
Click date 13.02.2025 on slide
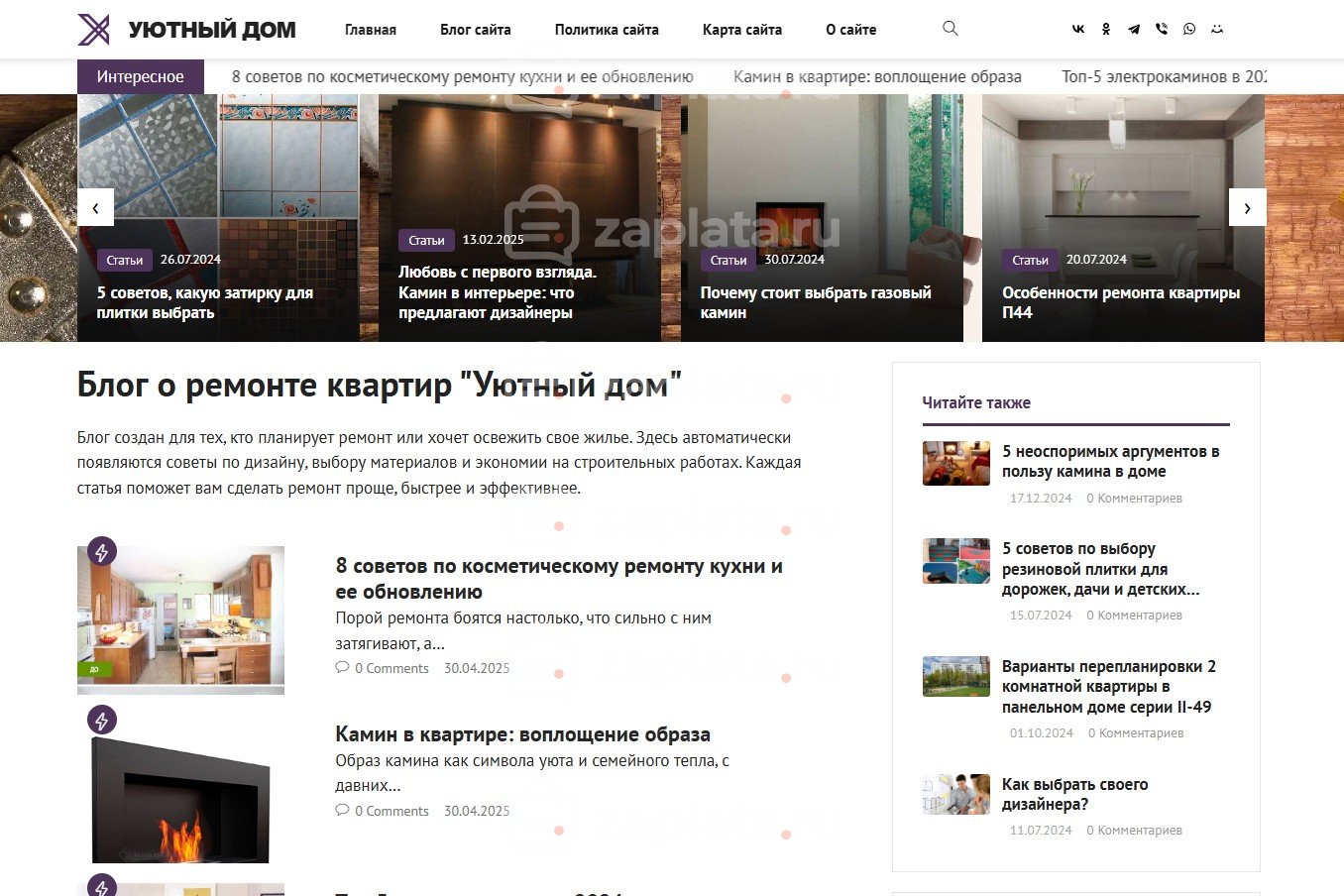493,240
